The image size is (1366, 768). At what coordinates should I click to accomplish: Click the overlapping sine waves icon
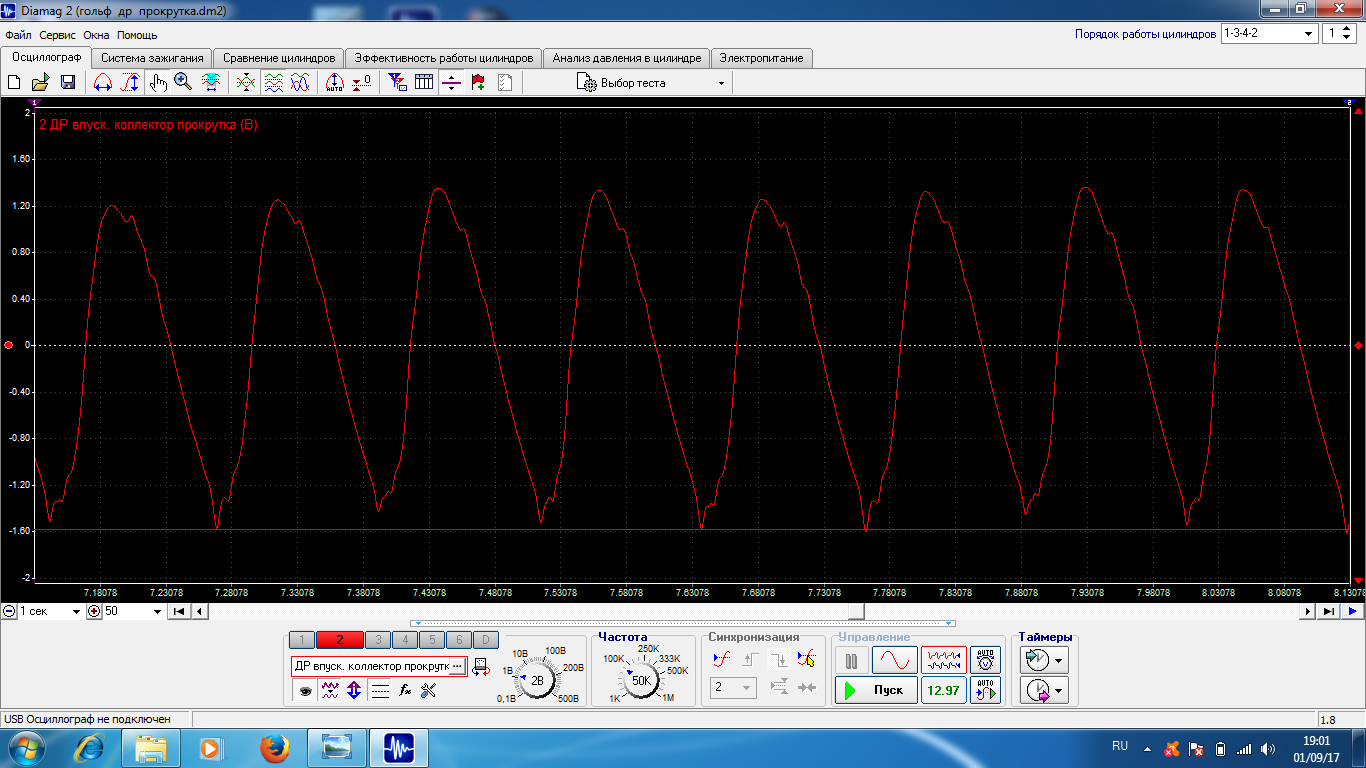pyautogui.click(x=300, y=83)
